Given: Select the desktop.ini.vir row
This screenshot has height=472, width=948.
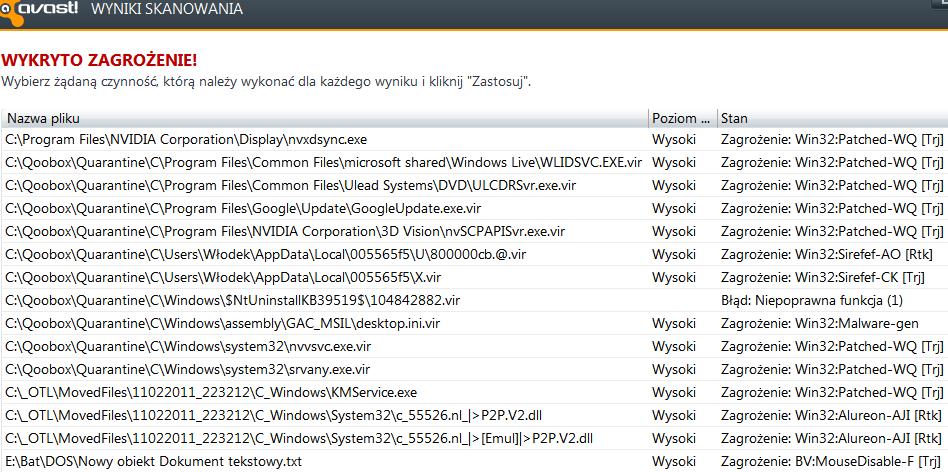Looking at the screenshot, I should (x=475, y=323).
